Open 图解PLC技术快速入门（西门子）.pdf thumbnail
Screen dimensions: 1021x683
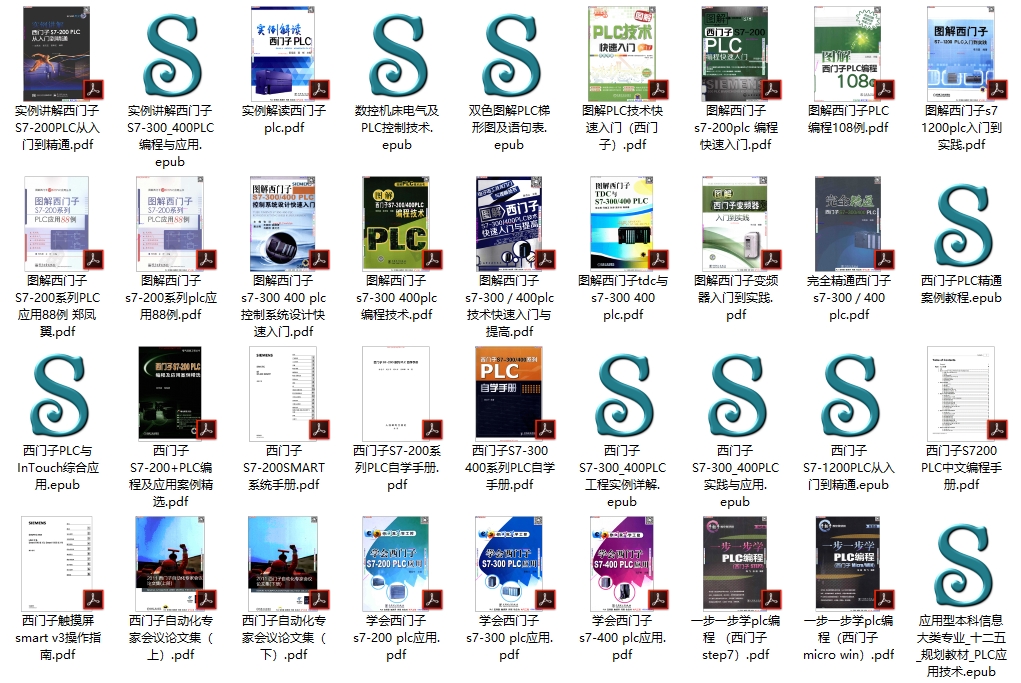point(622,55)
